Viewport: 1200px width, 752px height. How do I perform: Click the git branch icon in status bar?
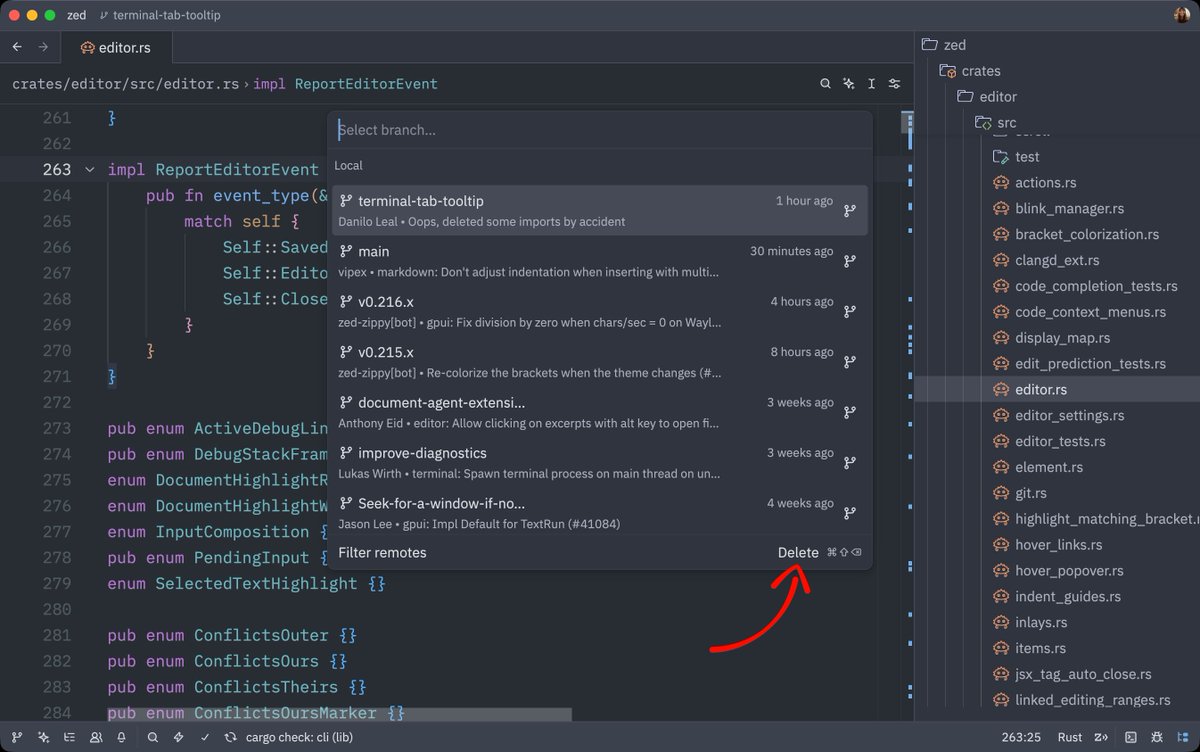(17, 737)
